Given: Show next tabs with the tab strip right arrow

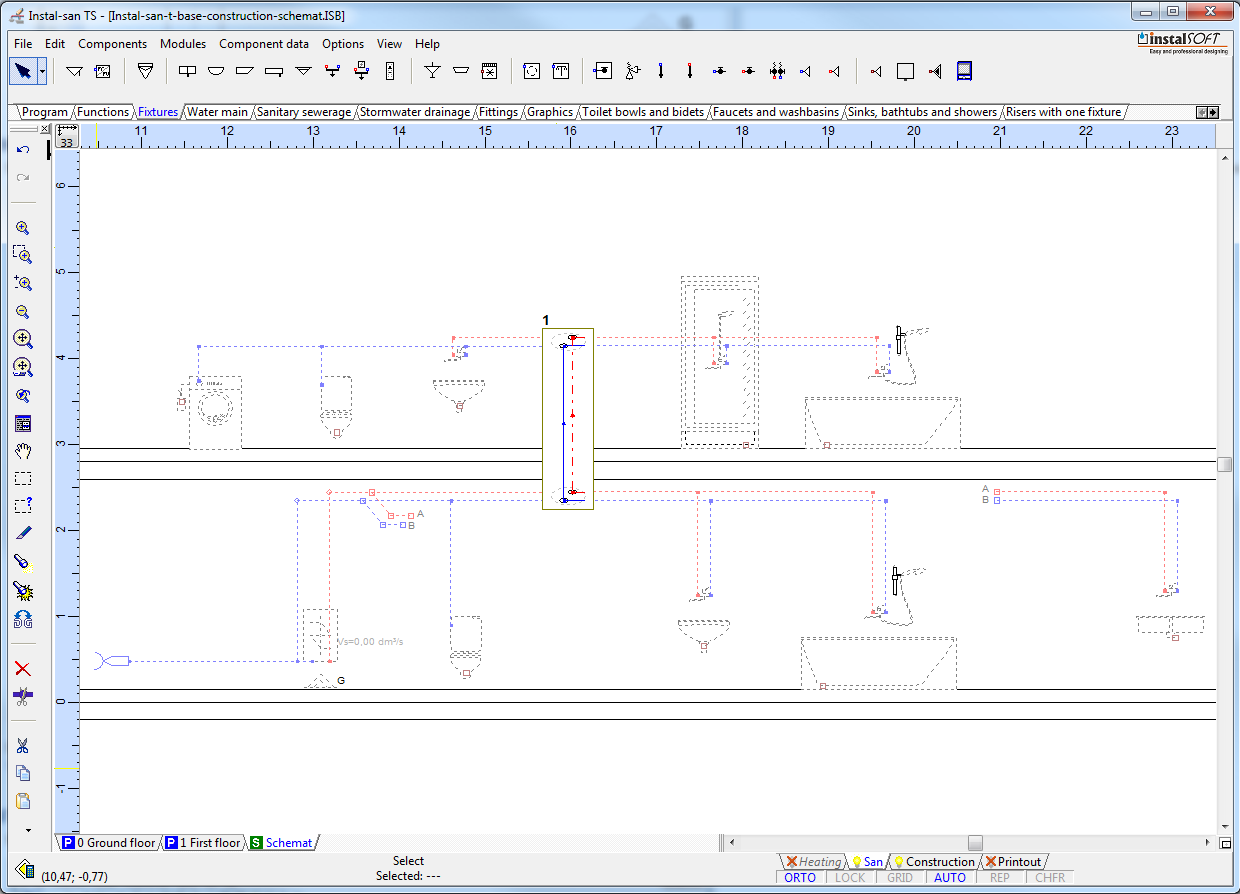Looking at the screenshot, I should 1214,112.
